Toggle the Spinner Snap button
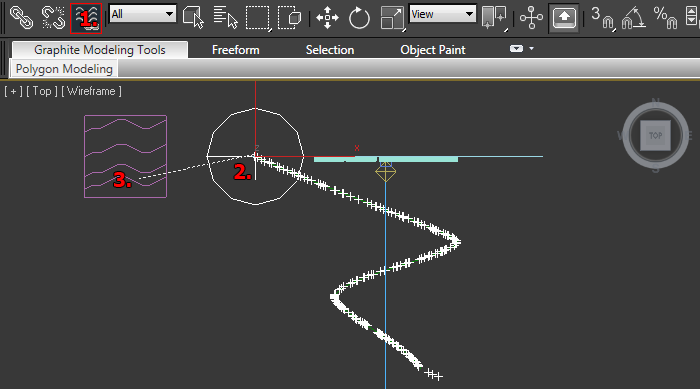Screen dimensions: 700x389 692,18
